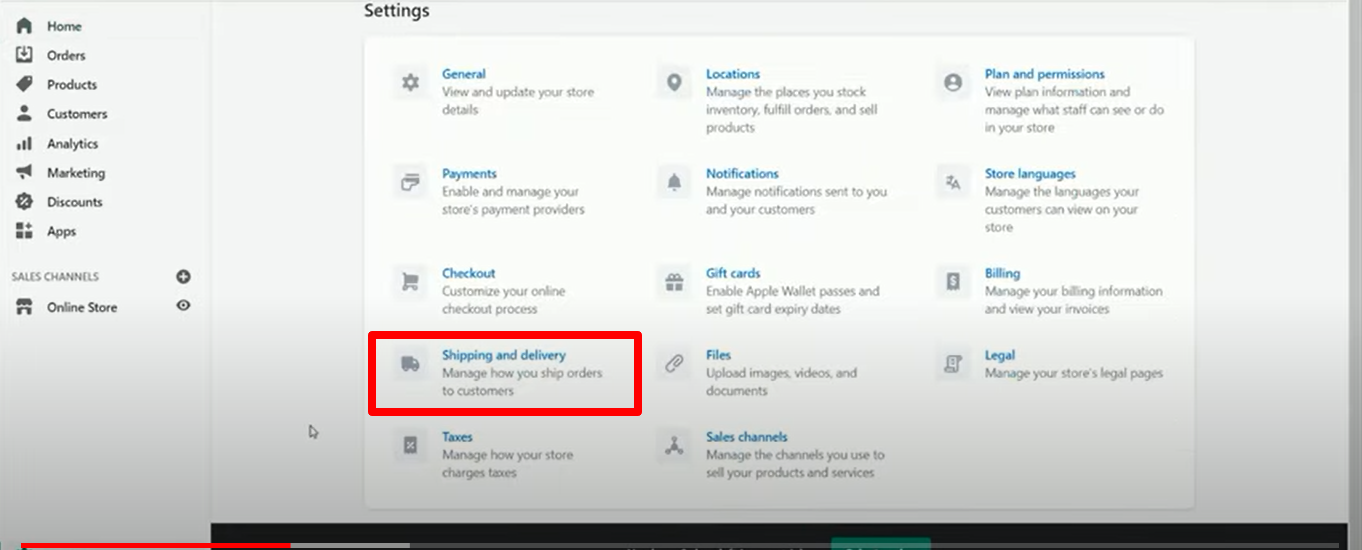
Task: Open Discounts menu item
Action: [75, 201]
